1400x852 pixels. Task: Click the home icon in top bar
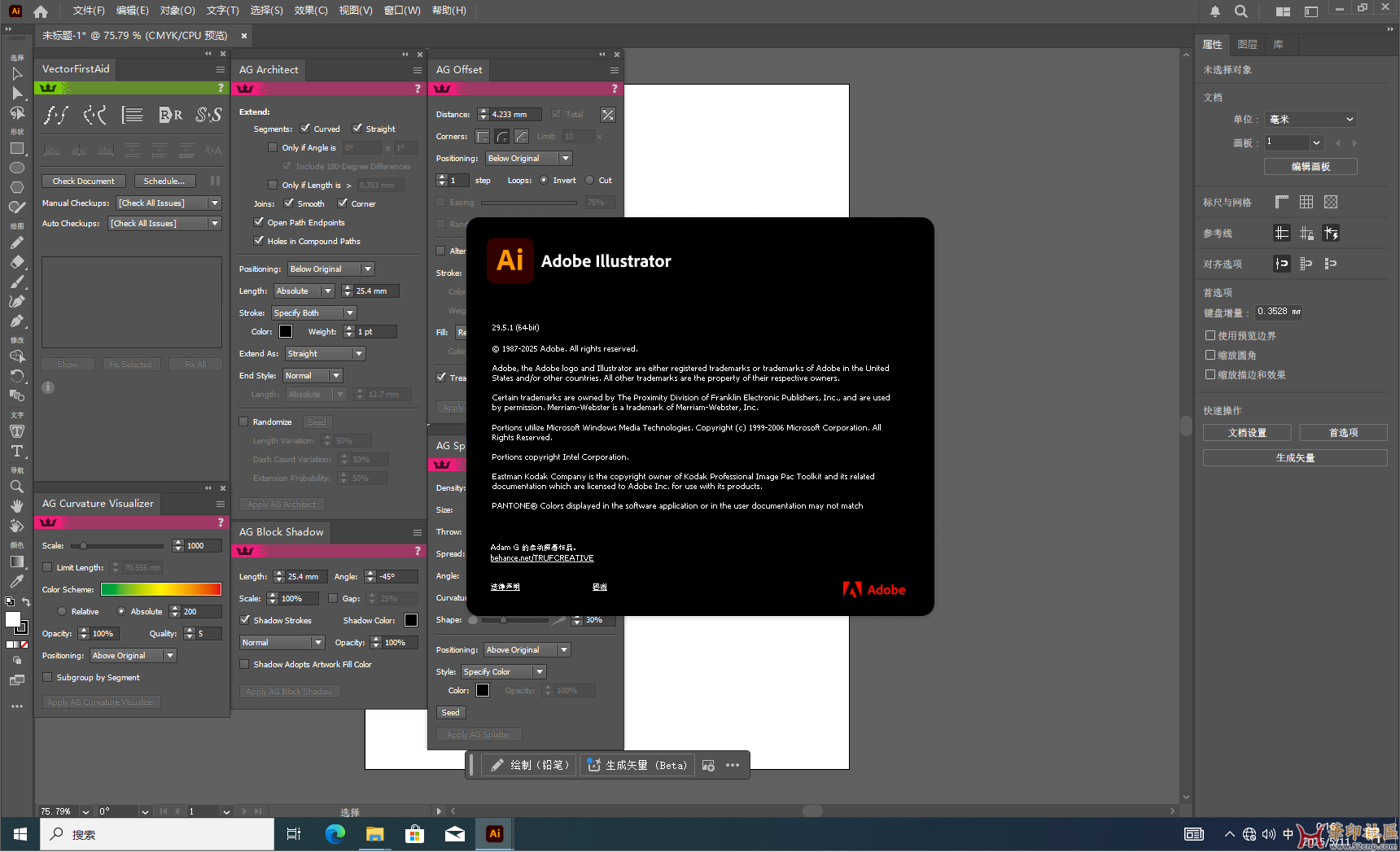coord(41,11)
